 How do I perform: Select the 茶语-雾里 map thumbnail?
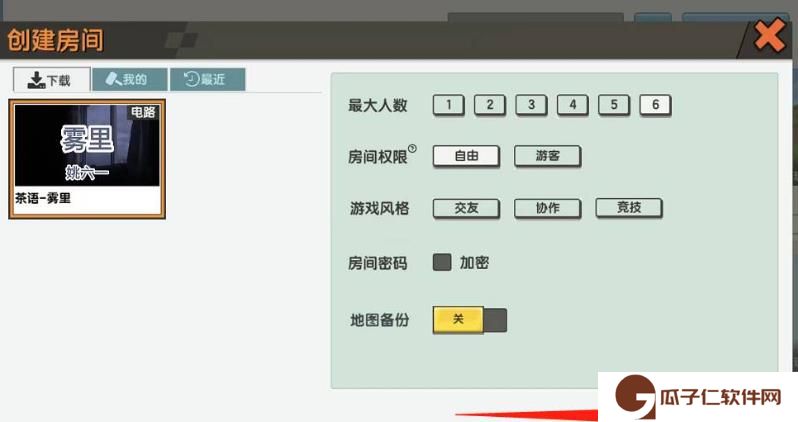(87, 159)
